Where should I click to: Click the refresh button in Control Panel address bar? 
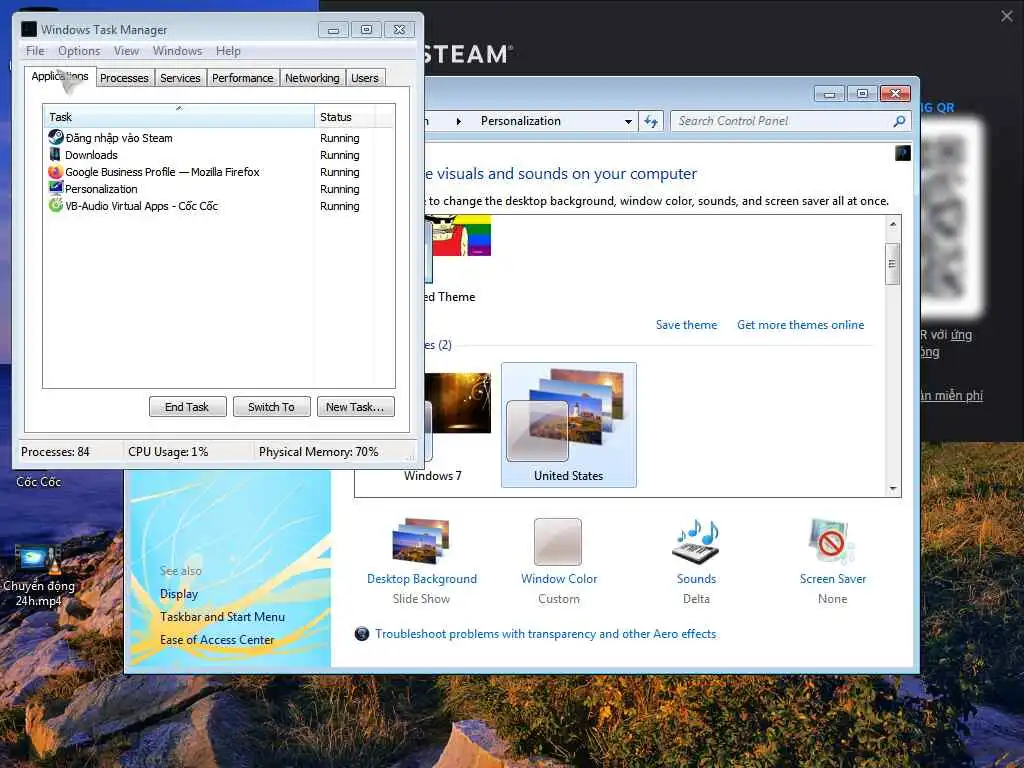pyautogui.click(x=651, y=121)
